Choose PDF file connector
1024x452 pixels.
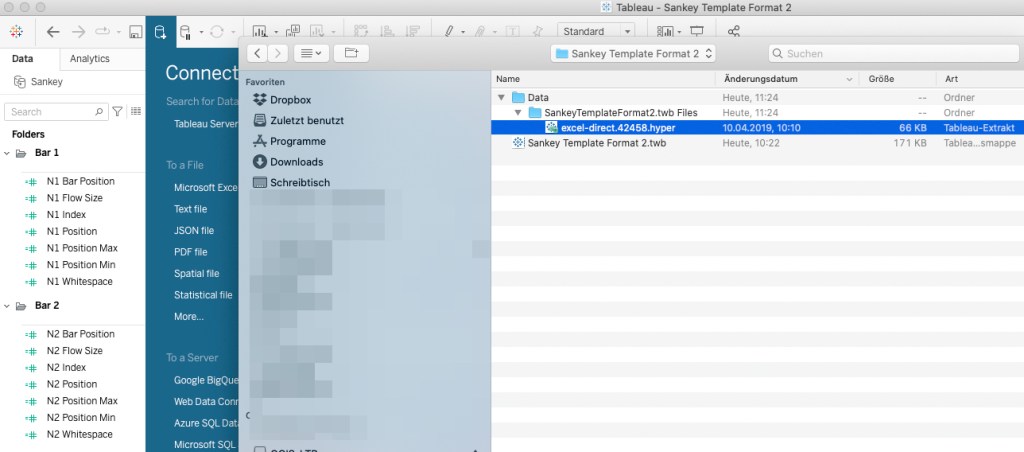[x=190, y=252]
